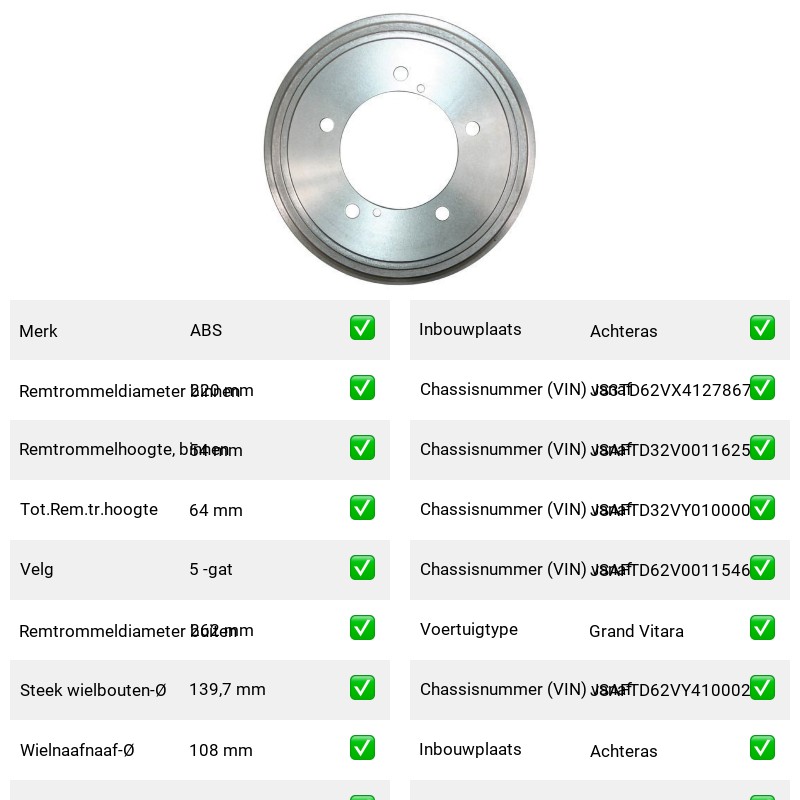Screen dimensions: 800x800
Task: Select the ABS brand value
Action: tap(206, 330)
